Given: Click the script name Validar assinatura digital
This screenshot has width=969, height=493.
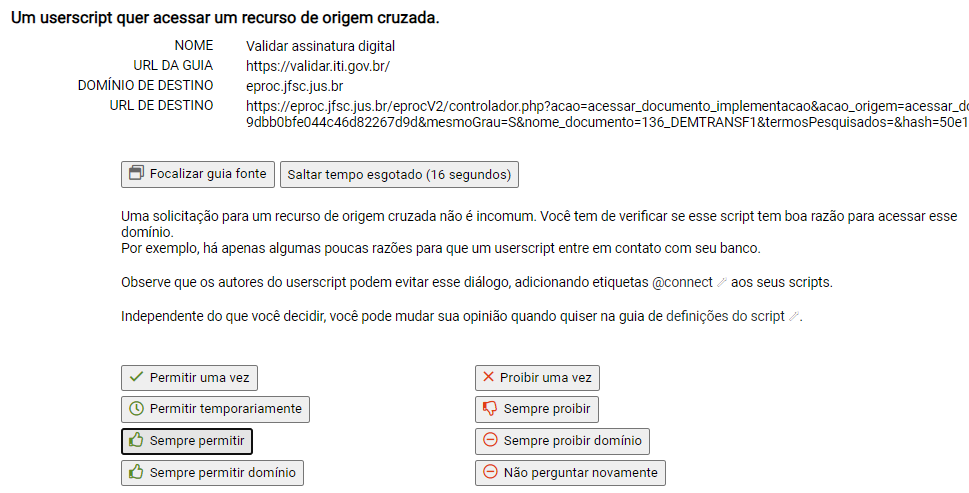Looking at the screenshot, I should click(x=320, y=46).
